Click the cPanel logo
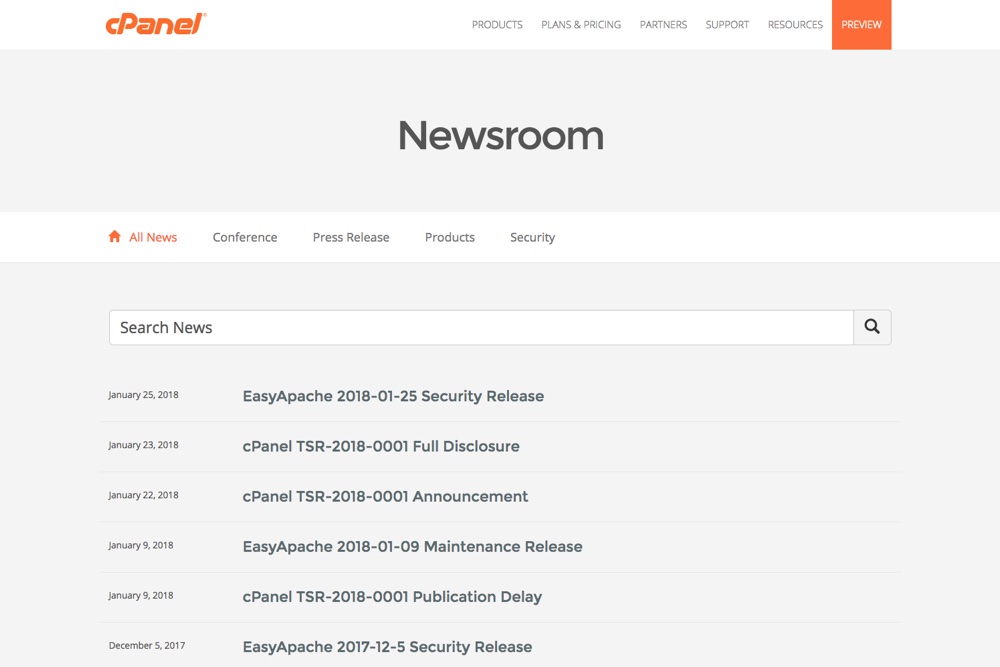The width and height of the screenshot is (1000, 667). (x=156, y=24)
